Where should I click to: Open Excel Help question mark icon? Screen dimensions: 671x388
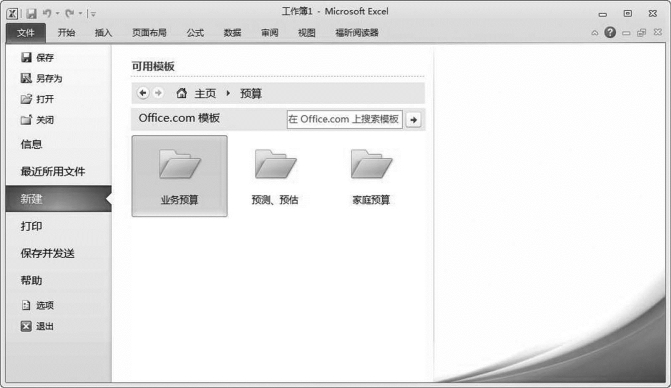coord(610,32)
